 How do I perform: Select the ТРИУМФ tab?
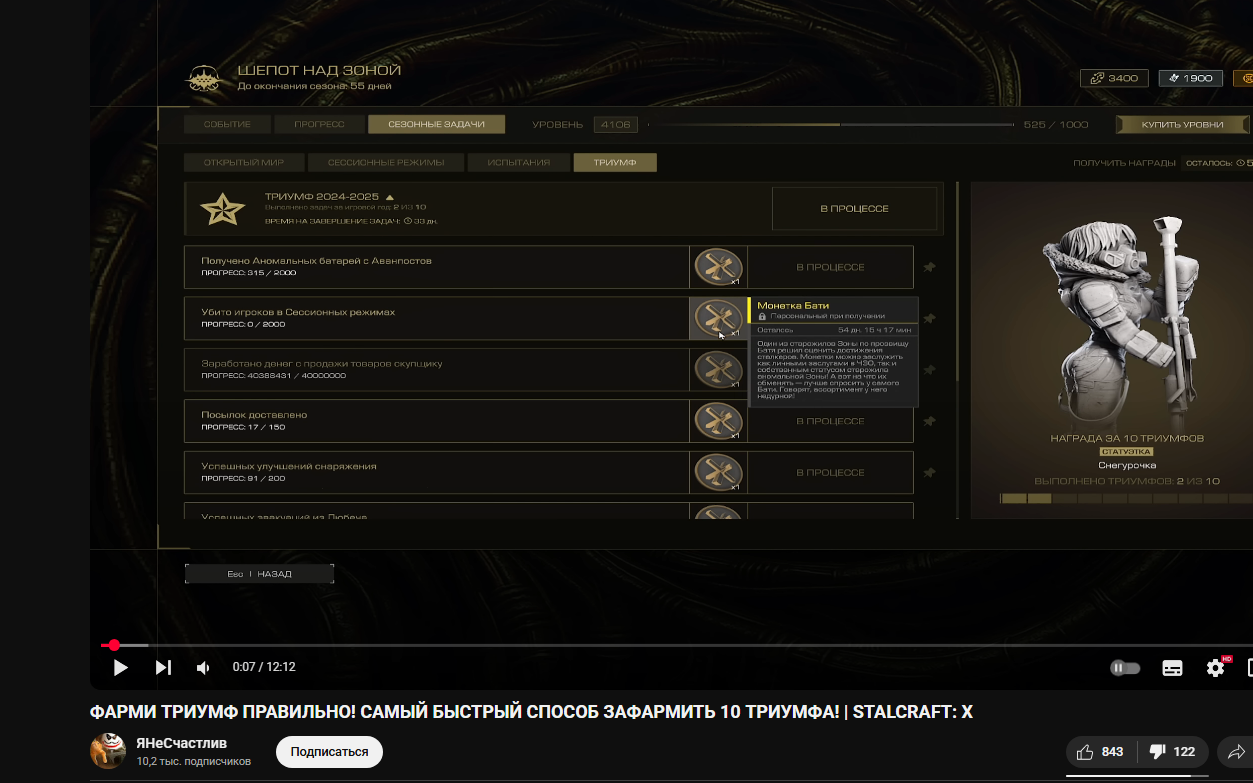(x=615, y=162)
